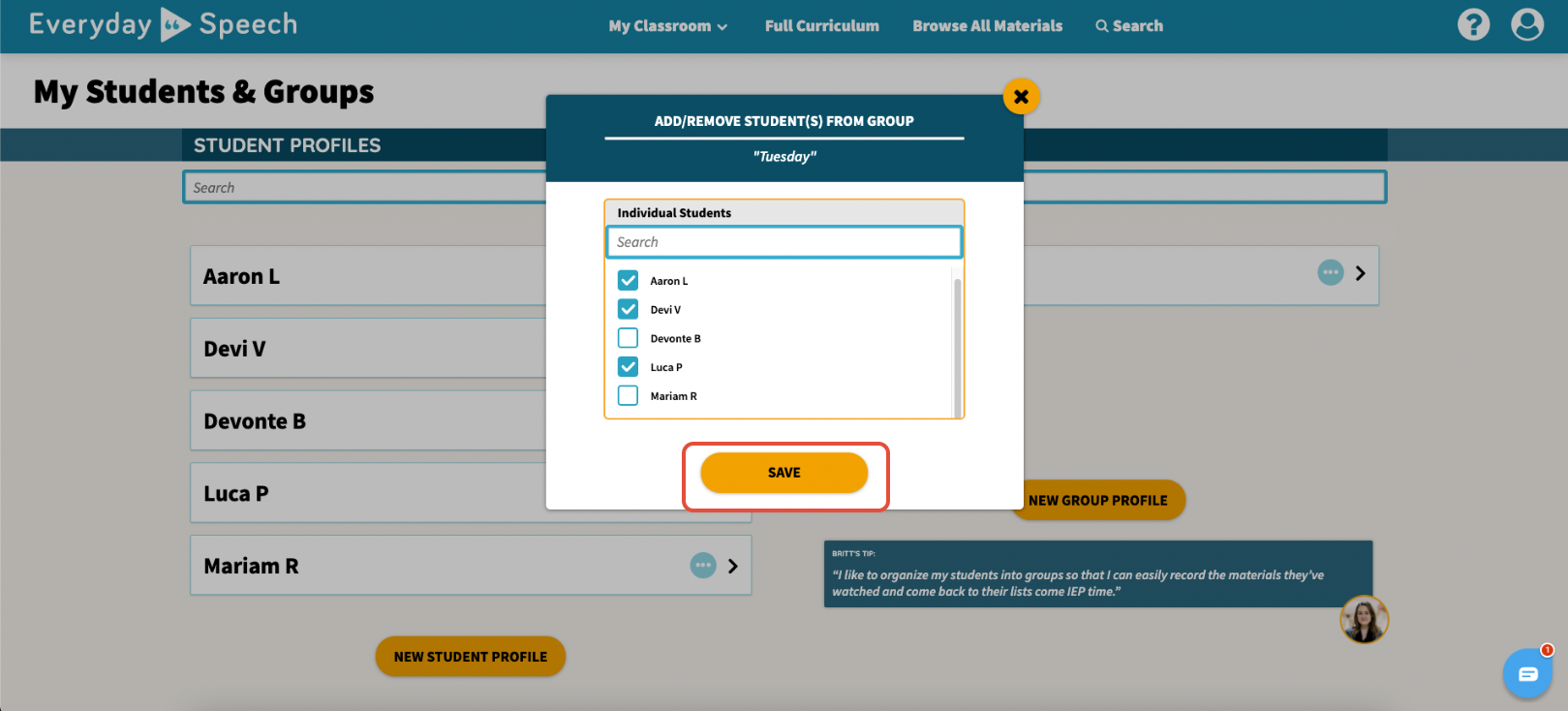Uncheck Aaron L in group list
The image size is (1568, 711).
pyautogui.click(x=629, y=281)
